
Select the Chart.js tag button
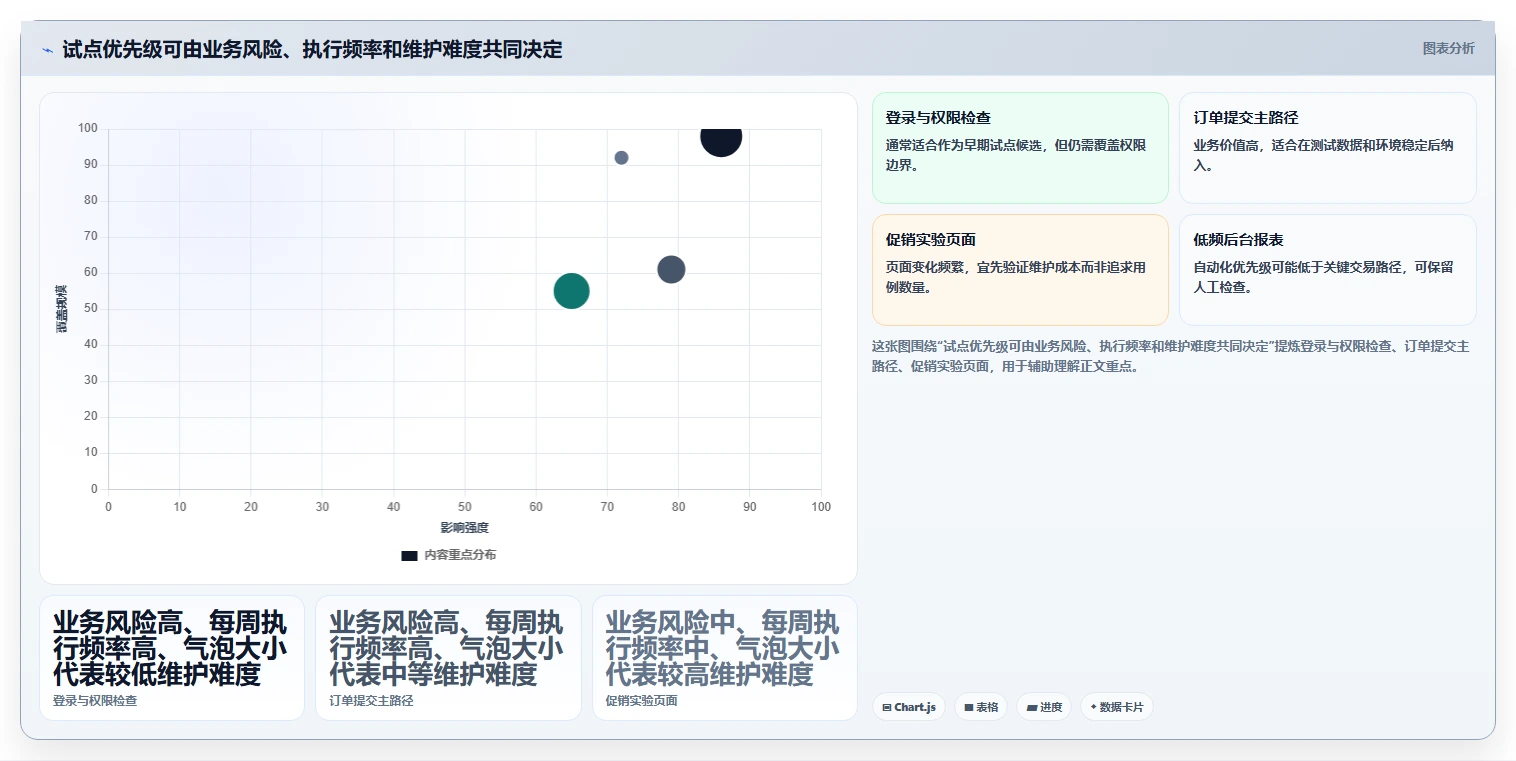coord(909,707)
